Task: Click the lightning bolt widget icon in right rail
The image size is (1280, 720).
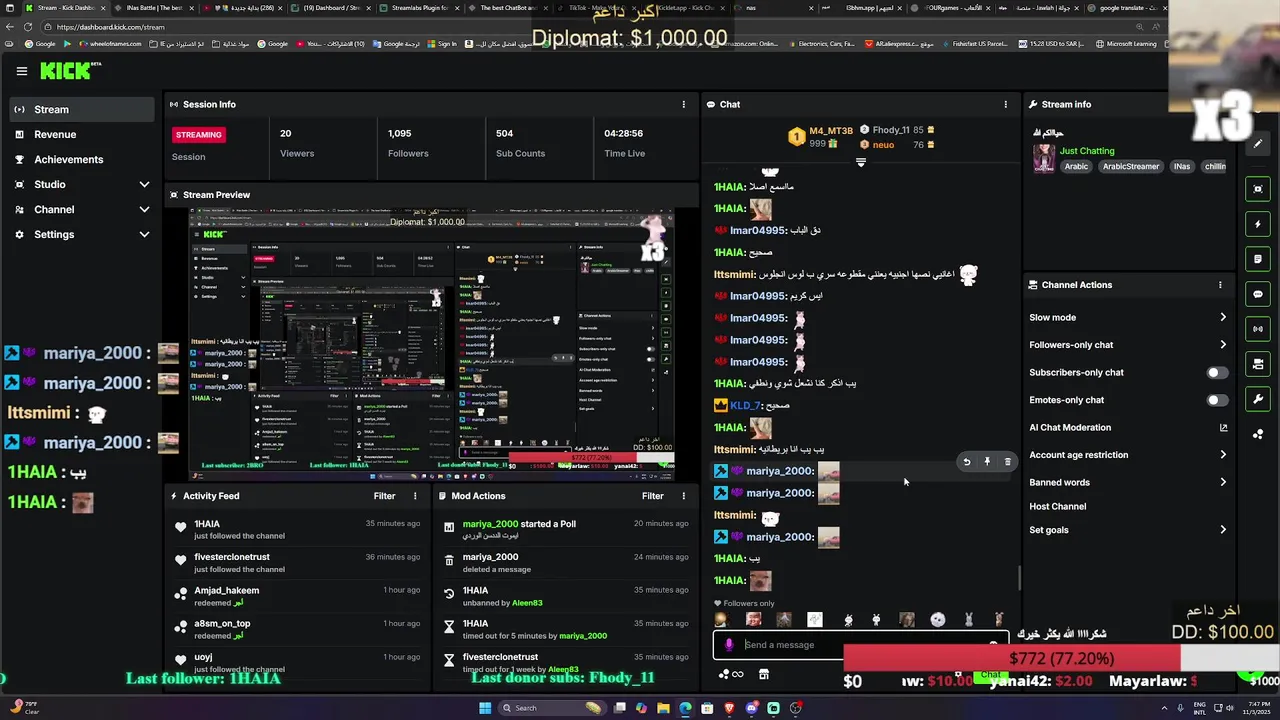Action: pyautogui.click(x=1258, y=224)
